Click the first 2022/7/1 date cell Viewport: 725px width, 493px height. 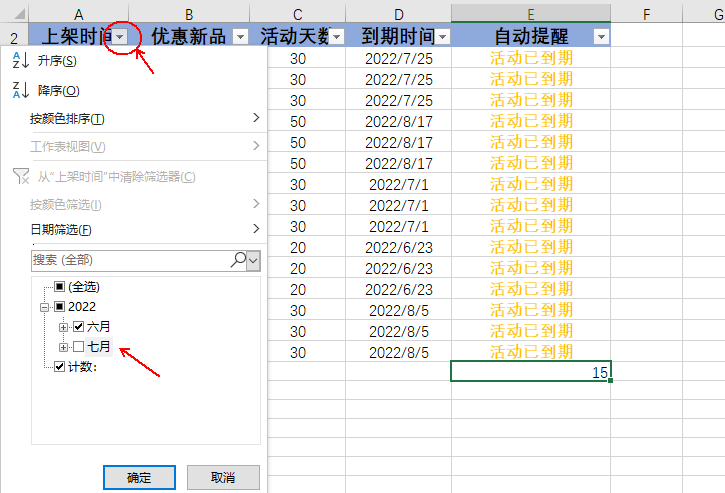399,185
